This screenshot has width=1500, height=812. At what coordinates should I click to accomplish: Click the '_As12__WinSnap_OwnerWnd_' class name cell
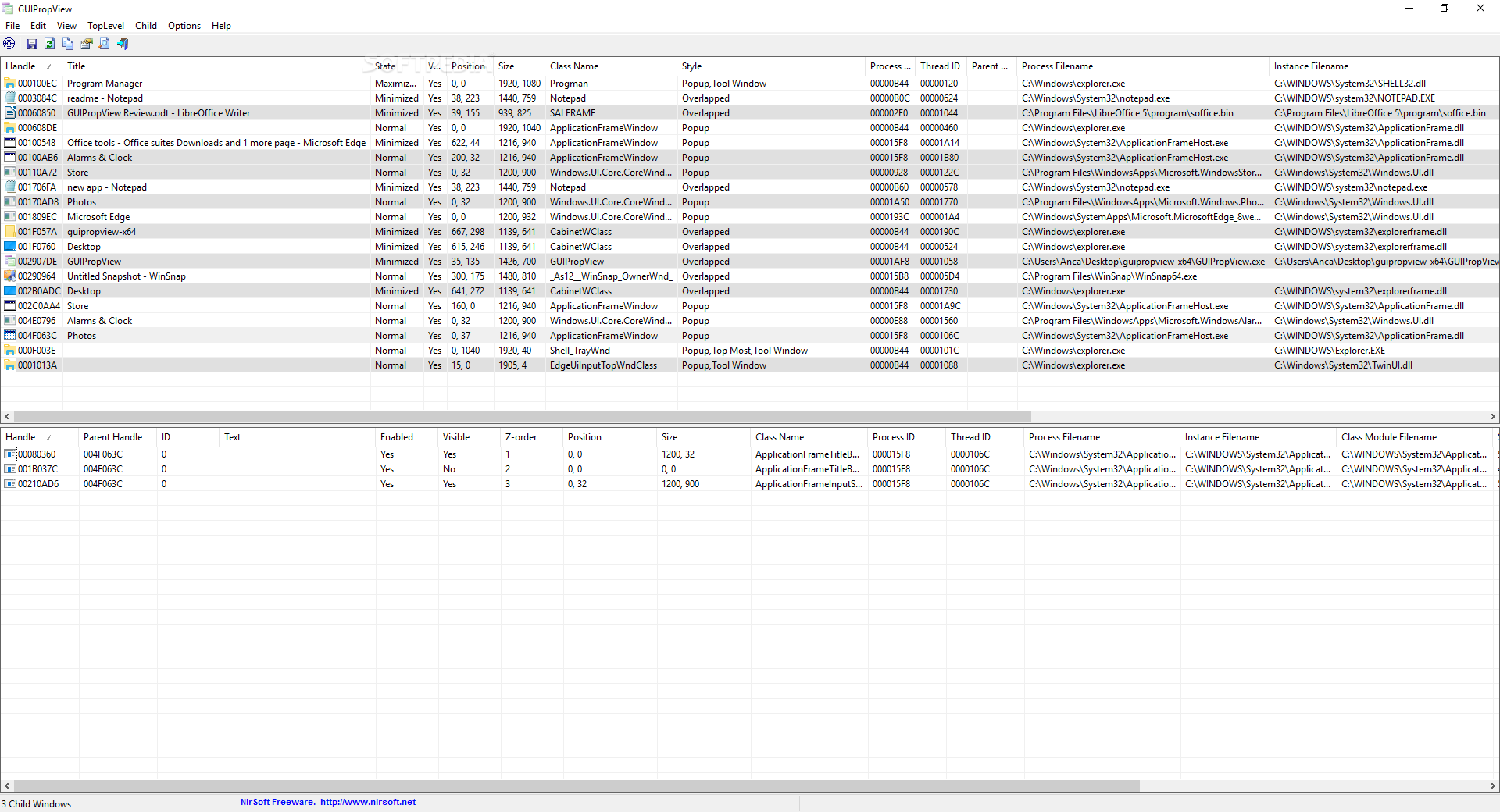(x=611, y=276)
